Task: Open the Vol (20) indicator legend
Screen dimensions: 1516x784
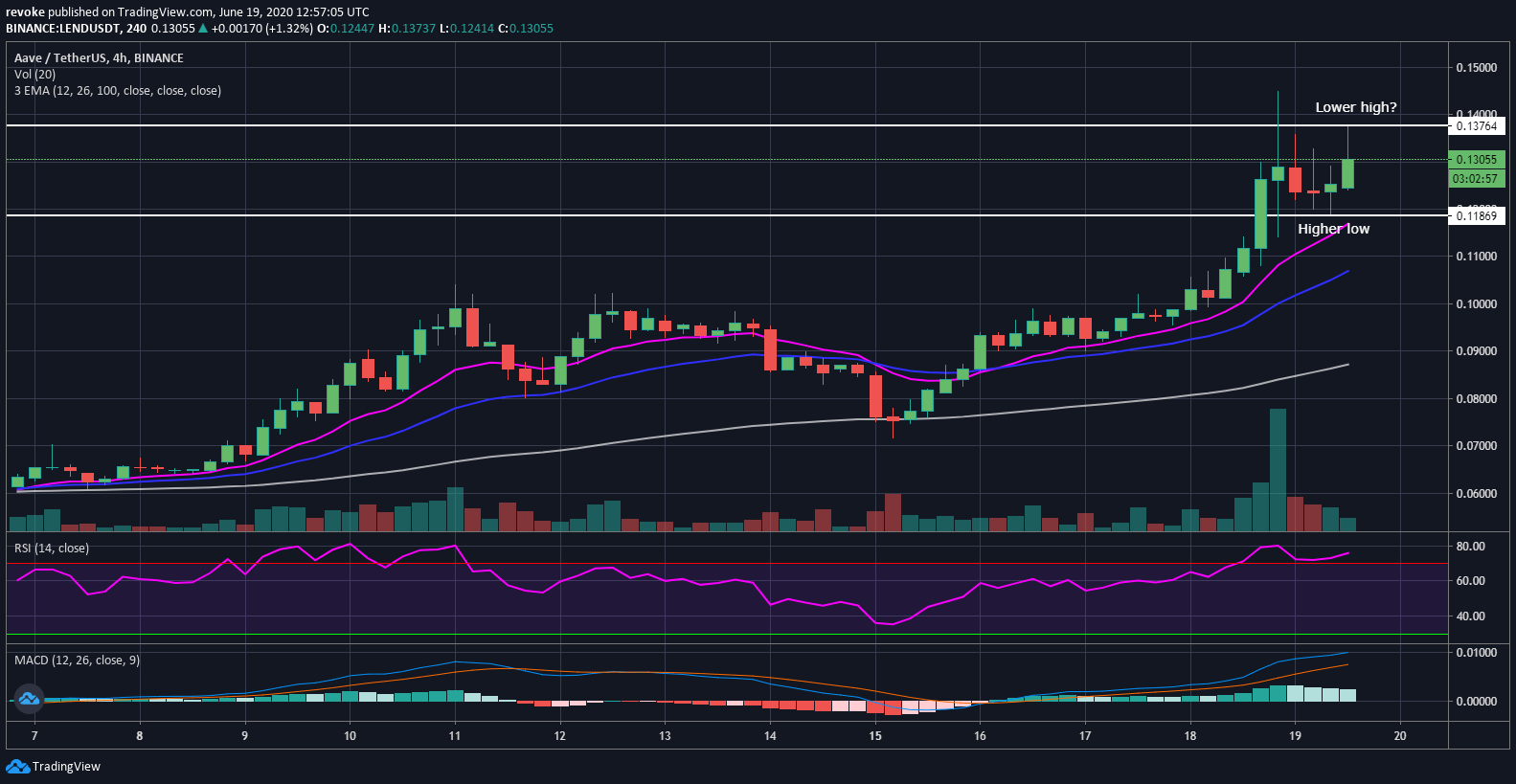Action: [x=34, y=75]
